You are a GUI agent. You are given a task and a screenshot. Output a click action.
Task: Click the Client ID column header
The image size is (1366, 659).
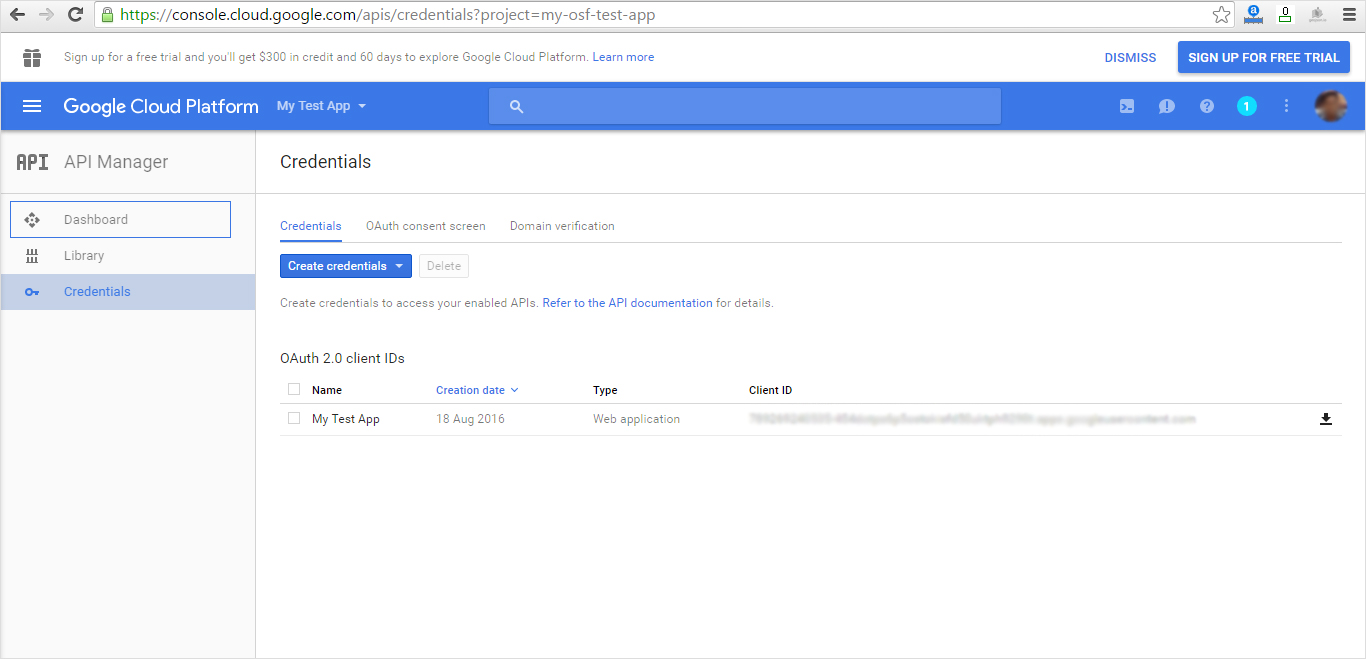[770, 390]
